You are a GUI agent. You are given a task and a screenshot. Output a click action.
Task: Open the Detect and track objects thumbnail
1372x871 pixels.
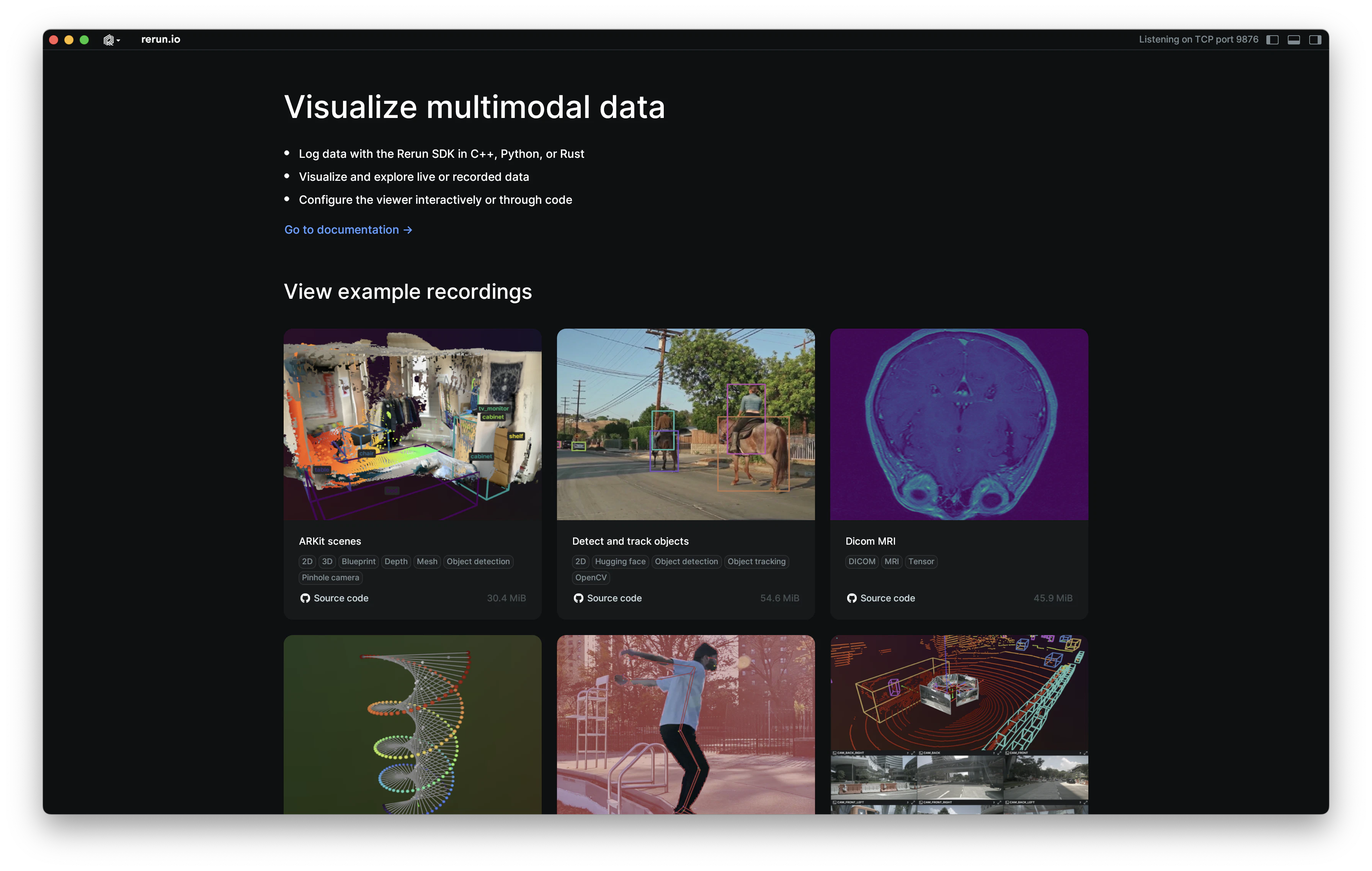[x=686, y=424]
